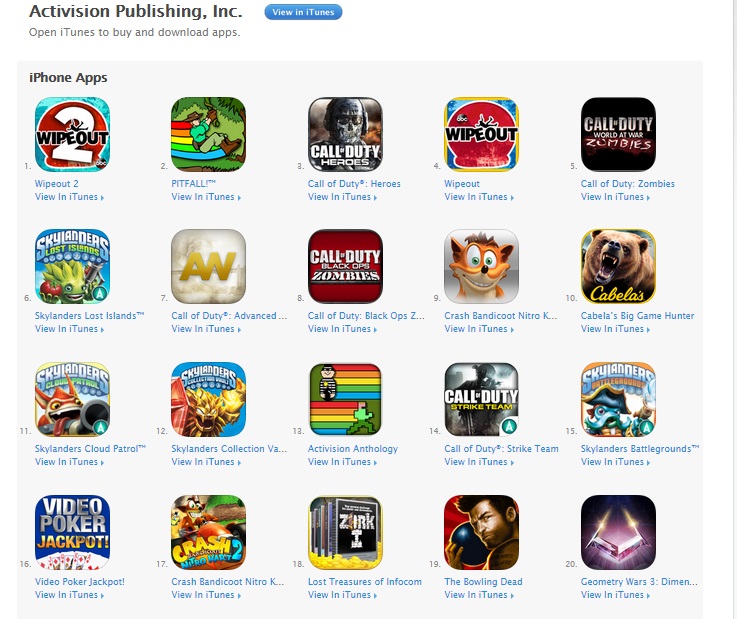Select the Zork Lost Treasures icon

tap(345, 533)
